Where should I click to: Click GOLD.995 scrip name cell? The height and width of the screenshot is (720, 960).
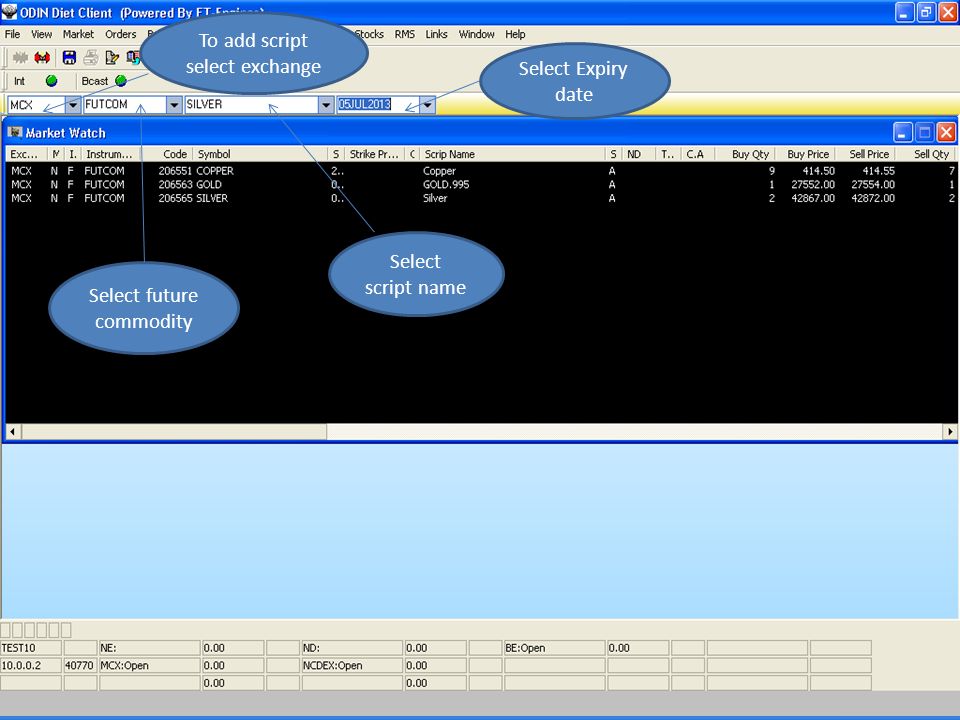click(x=446, y=184)
